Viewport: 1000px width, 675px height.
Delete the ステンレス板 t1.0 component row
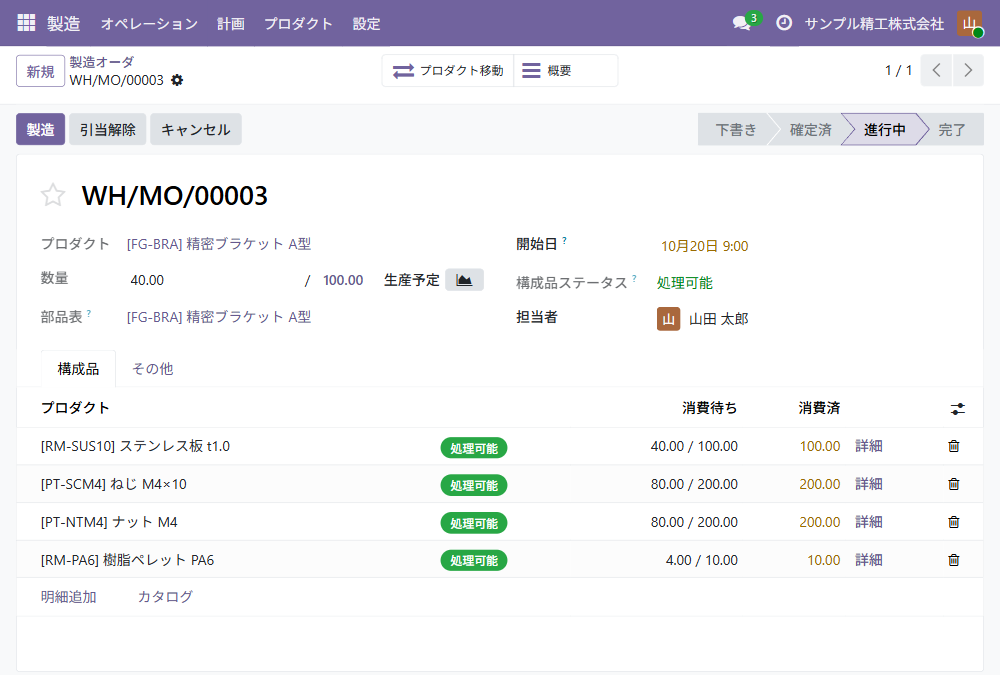click(x=953, y=446)
